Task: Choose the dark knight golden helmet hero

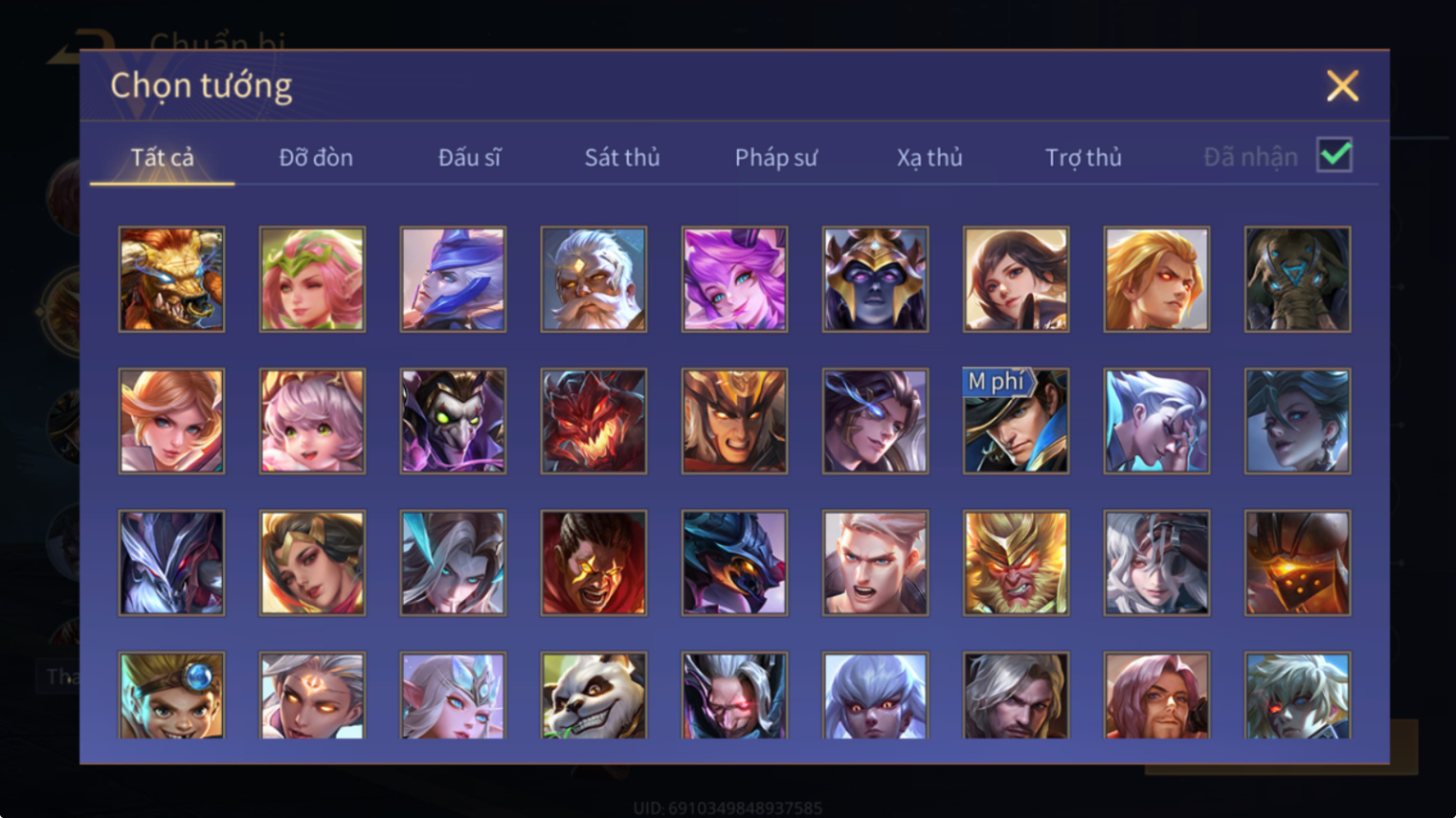Action: [875, 279]
